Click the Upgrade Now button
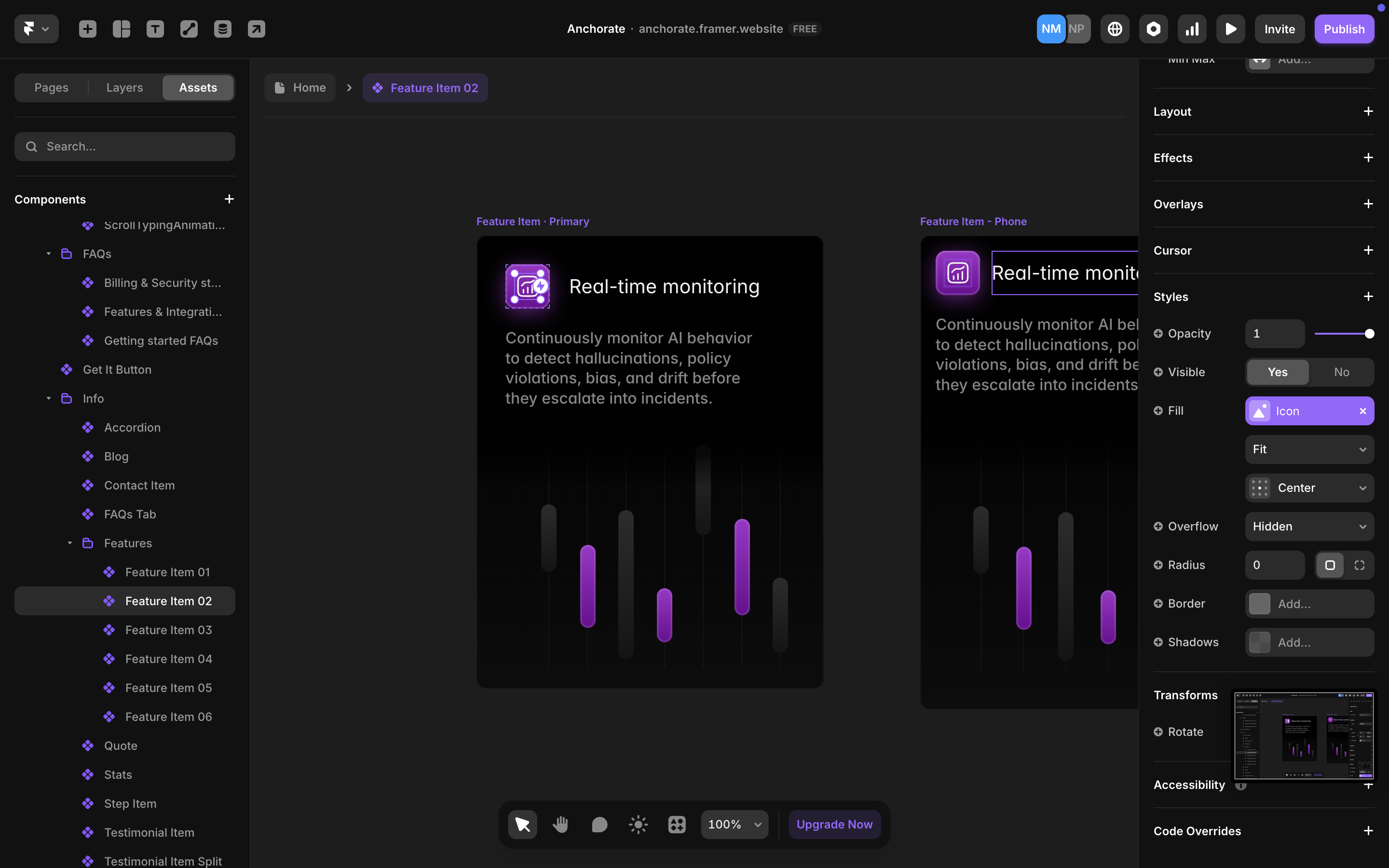 point(834,825)
